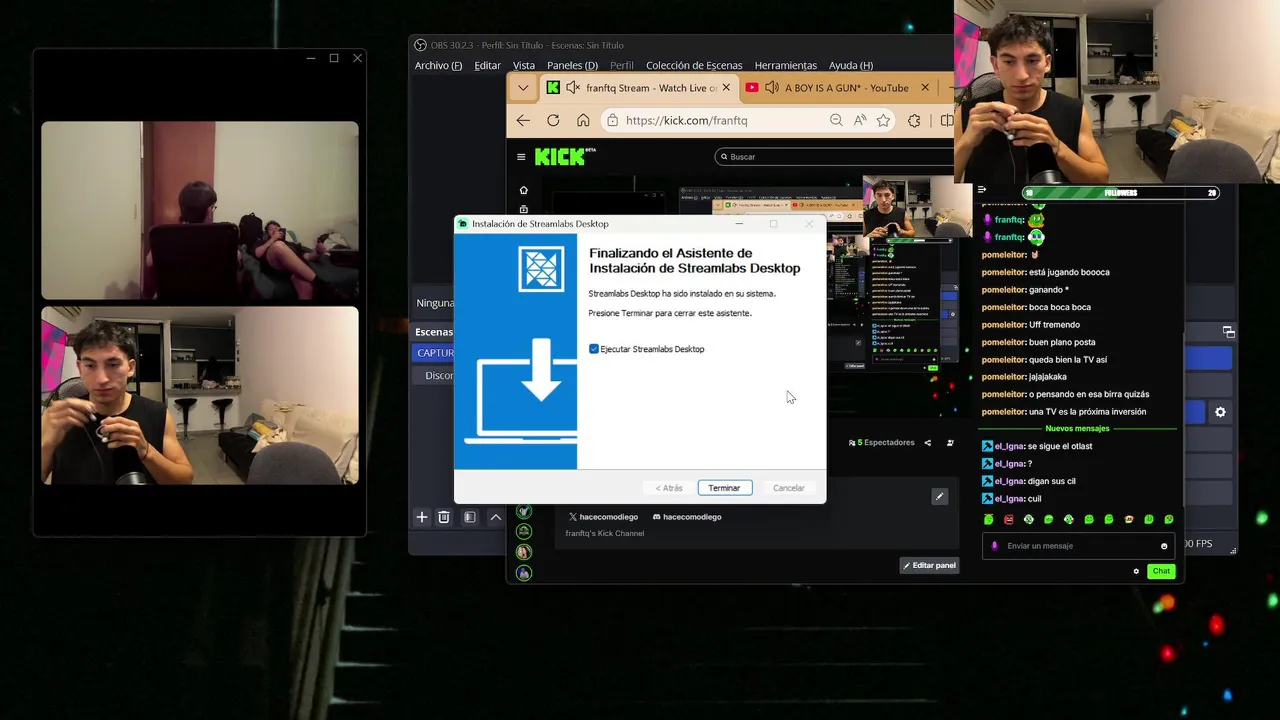Open the Herramientas menu in OBS

point(785,65)
